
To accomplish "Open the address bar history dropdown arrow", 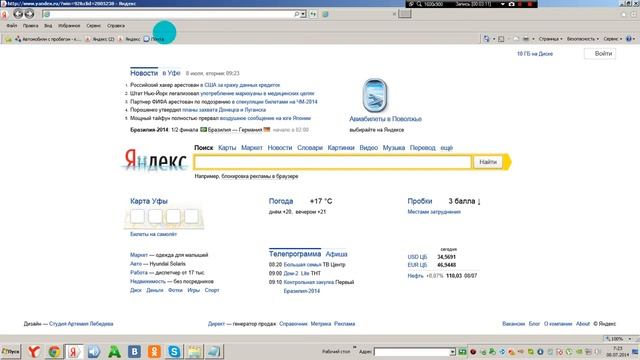I will click(x=303, y=14).
